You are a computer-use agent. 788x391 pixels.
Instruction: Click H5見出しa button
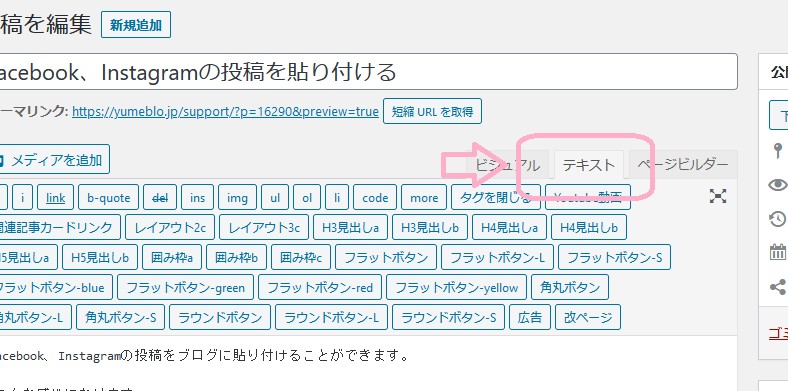coord(28,258)
